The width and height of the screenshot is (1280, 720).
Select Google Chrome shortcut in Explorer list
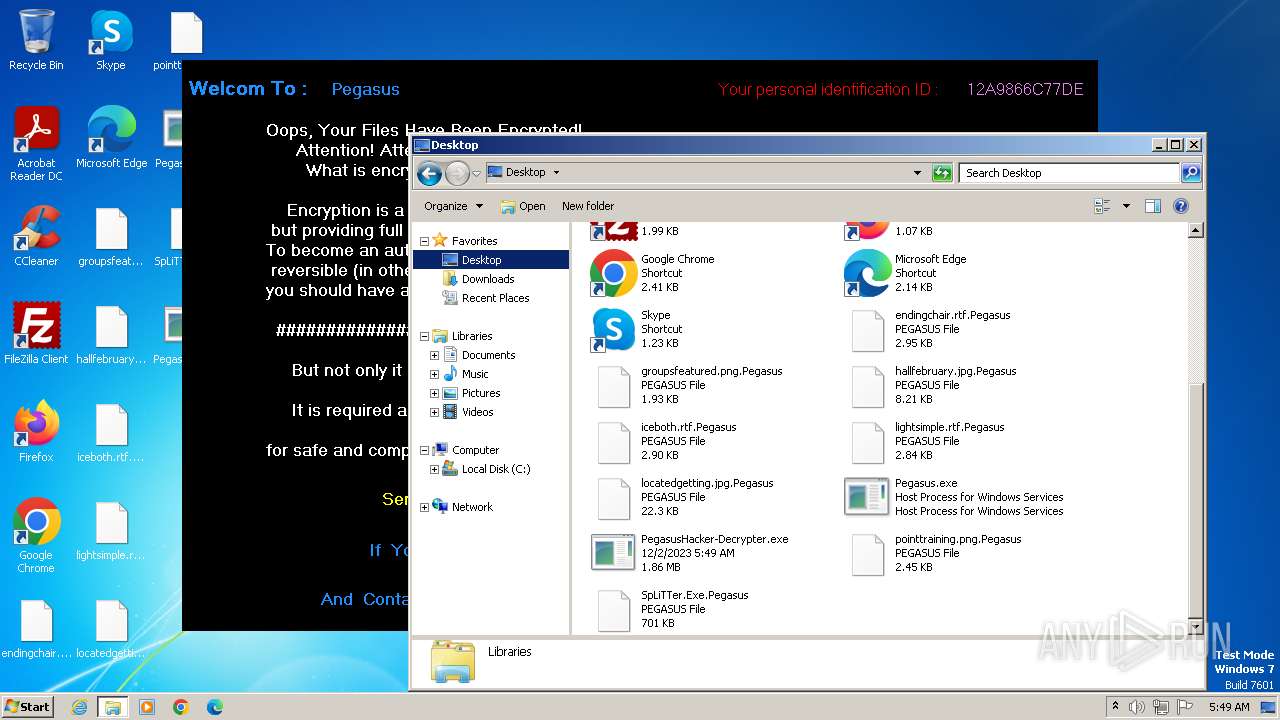coord(651,273)
